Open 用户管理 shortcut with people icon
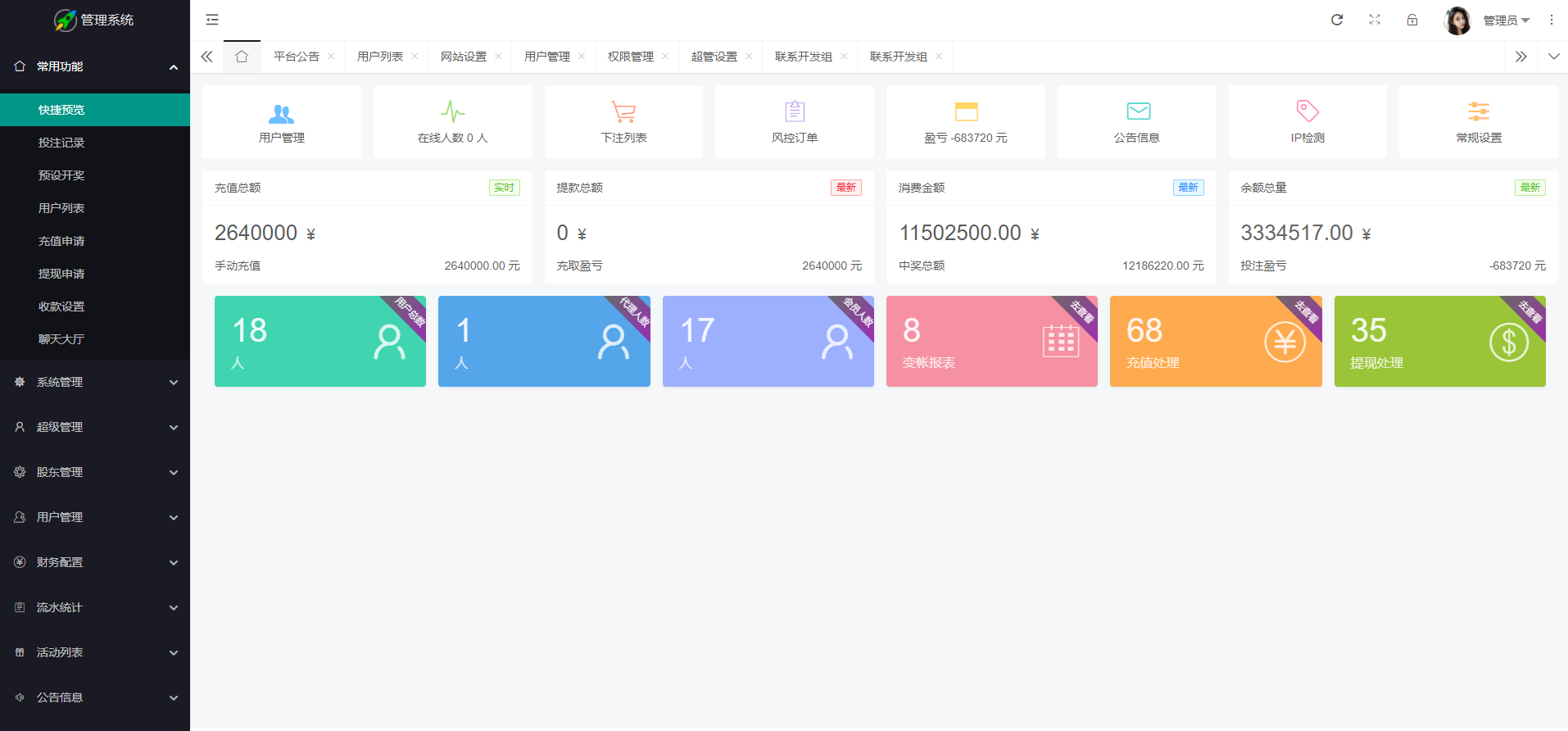Viewport: 1568px width, 731px height. click(281, 122)
